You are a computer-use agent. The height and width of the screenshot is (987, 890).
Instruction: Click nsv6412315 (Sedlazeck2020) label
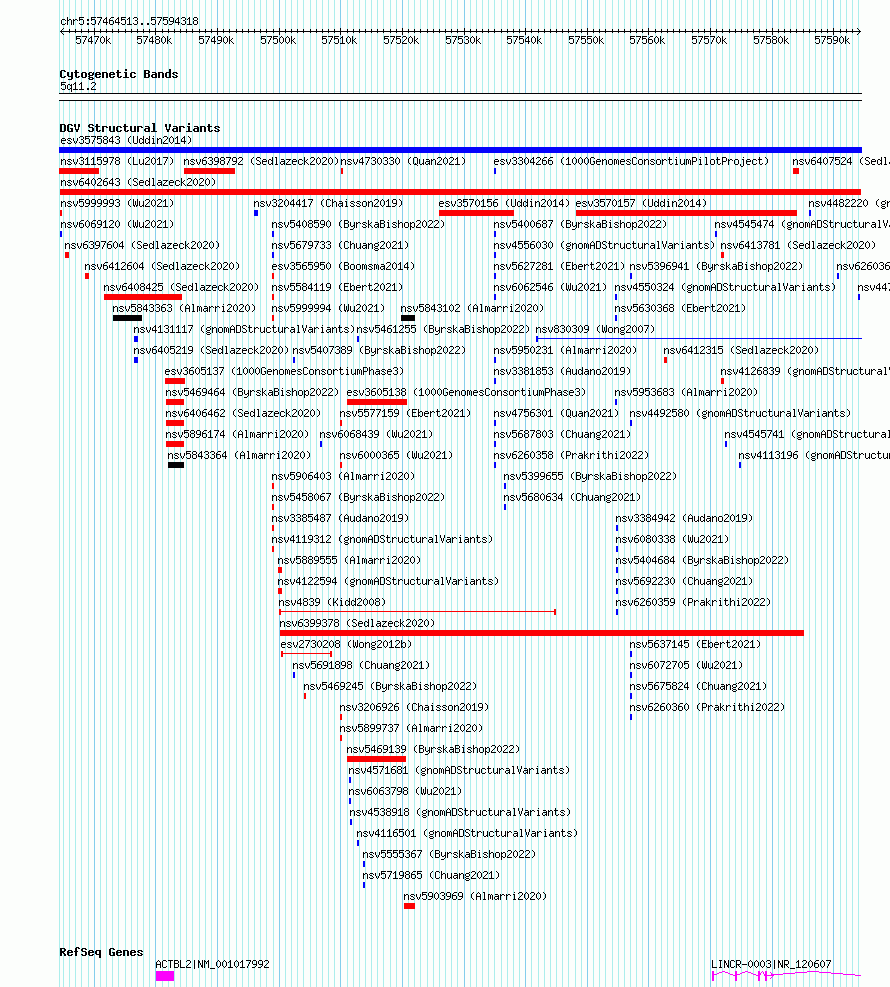[x=741, y=350]
